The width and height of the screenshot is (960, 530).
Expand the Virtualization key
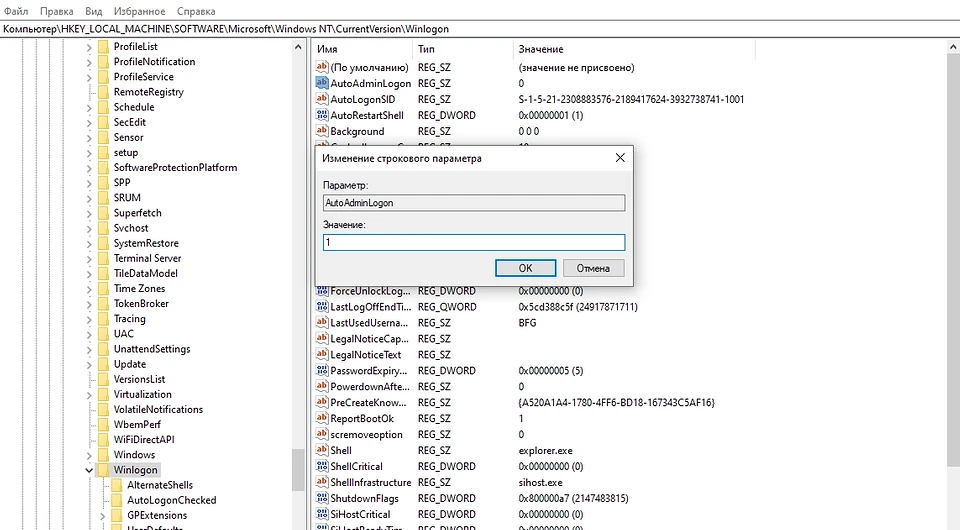click(x=89, y=394)
